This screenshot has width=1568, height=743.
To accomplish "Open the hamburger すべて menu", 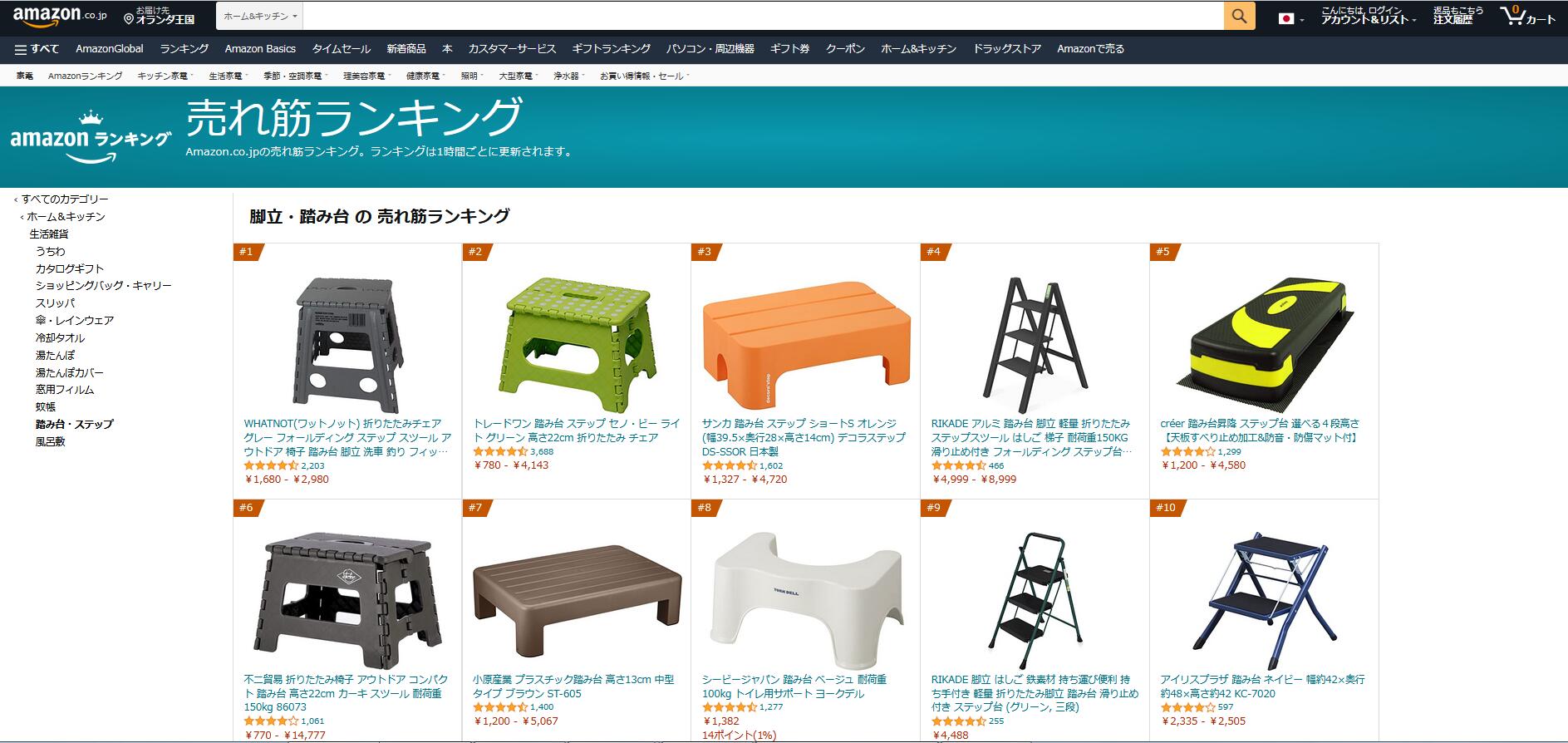I will click(x=37, y=49).
